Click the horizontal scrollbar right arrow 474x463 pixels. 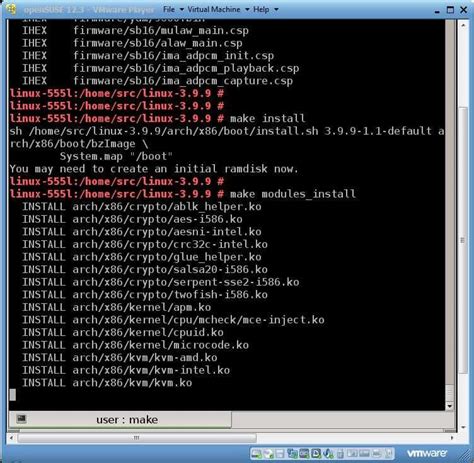point(452,438)
